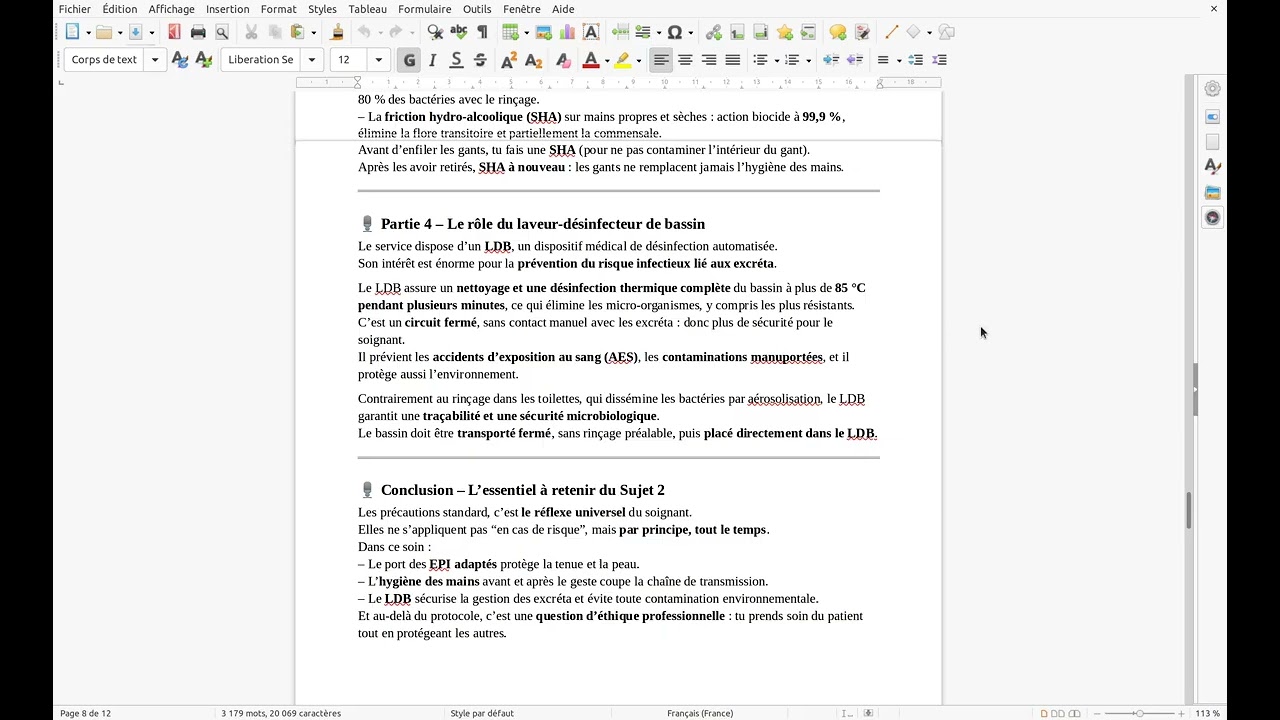Image resolution: width=1280 pixels, height=720 pixels.
Task: Insert an image
Action: 544,32
